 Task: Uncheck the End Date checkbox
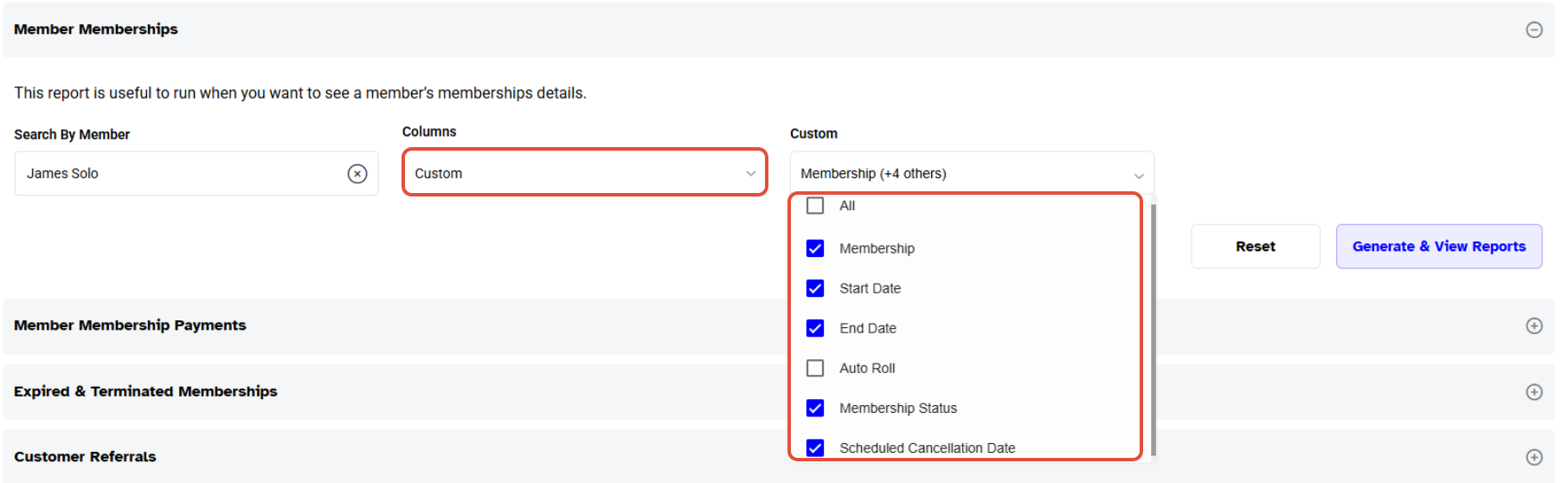[x=815, y=328]
